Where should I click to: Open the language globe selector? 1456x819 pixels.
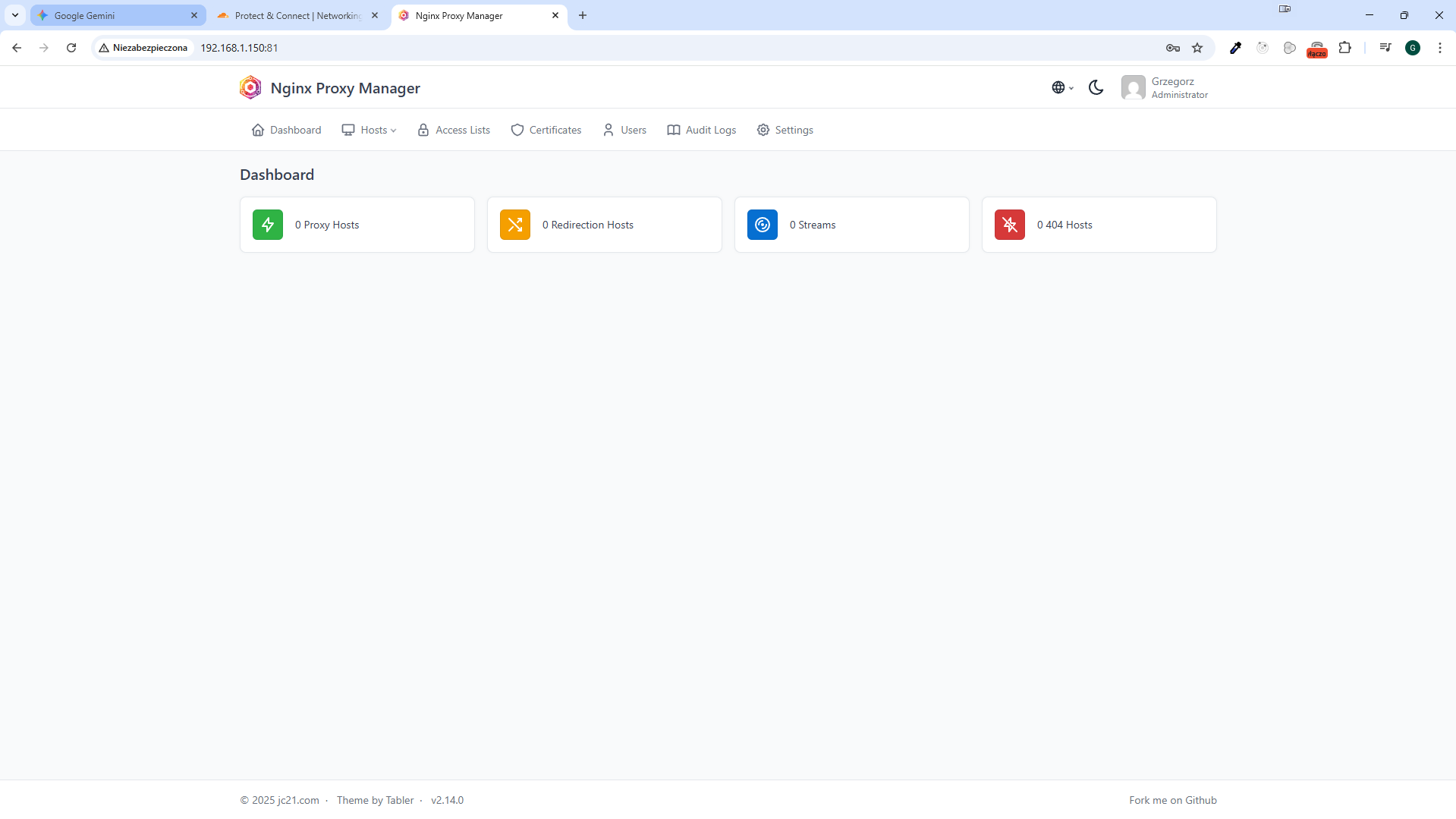pyautogui.click(x=1062, y=87)
